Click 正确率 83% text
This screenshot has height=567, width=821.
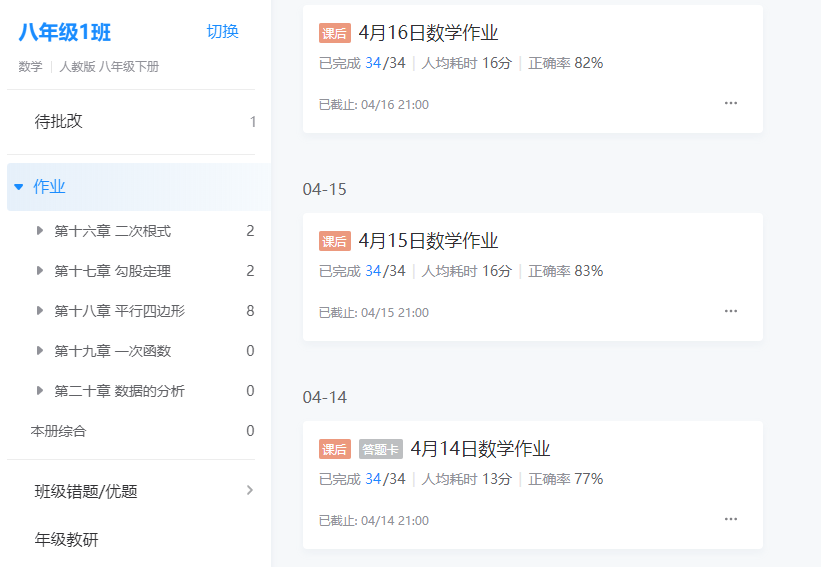coord(565,271)
